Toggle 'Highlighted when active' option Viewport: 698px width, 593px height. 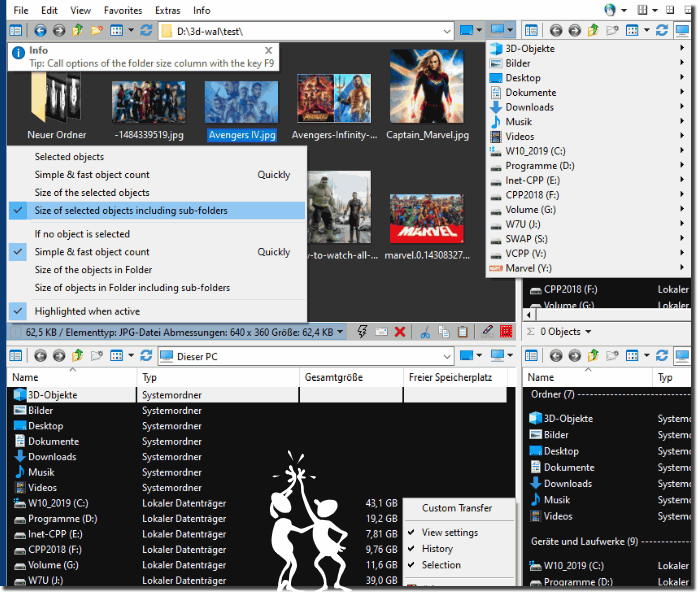click(157, 311)
